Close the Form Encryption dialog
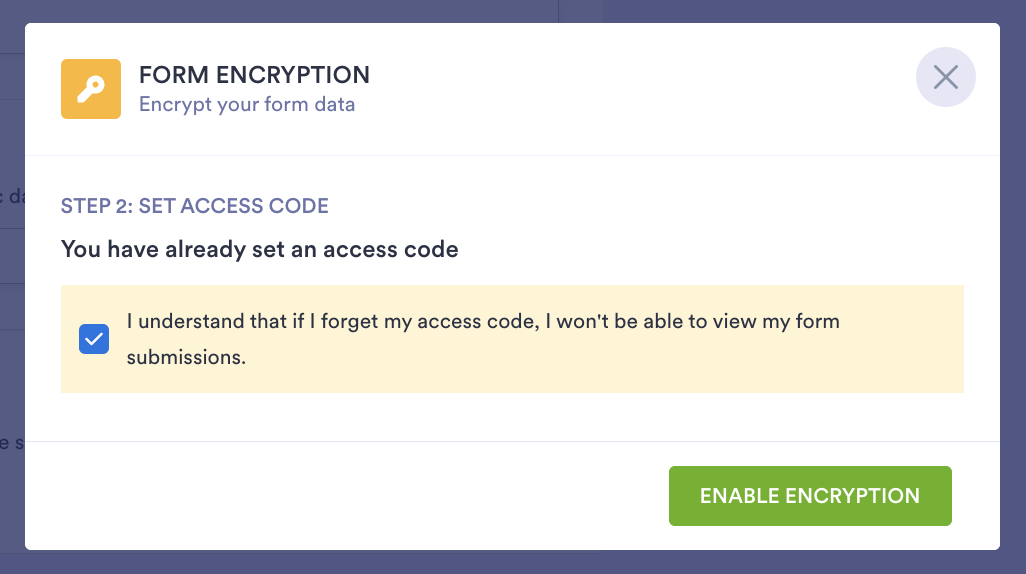The width and height of the screenshot is (1026, 574). pos(945,77)
